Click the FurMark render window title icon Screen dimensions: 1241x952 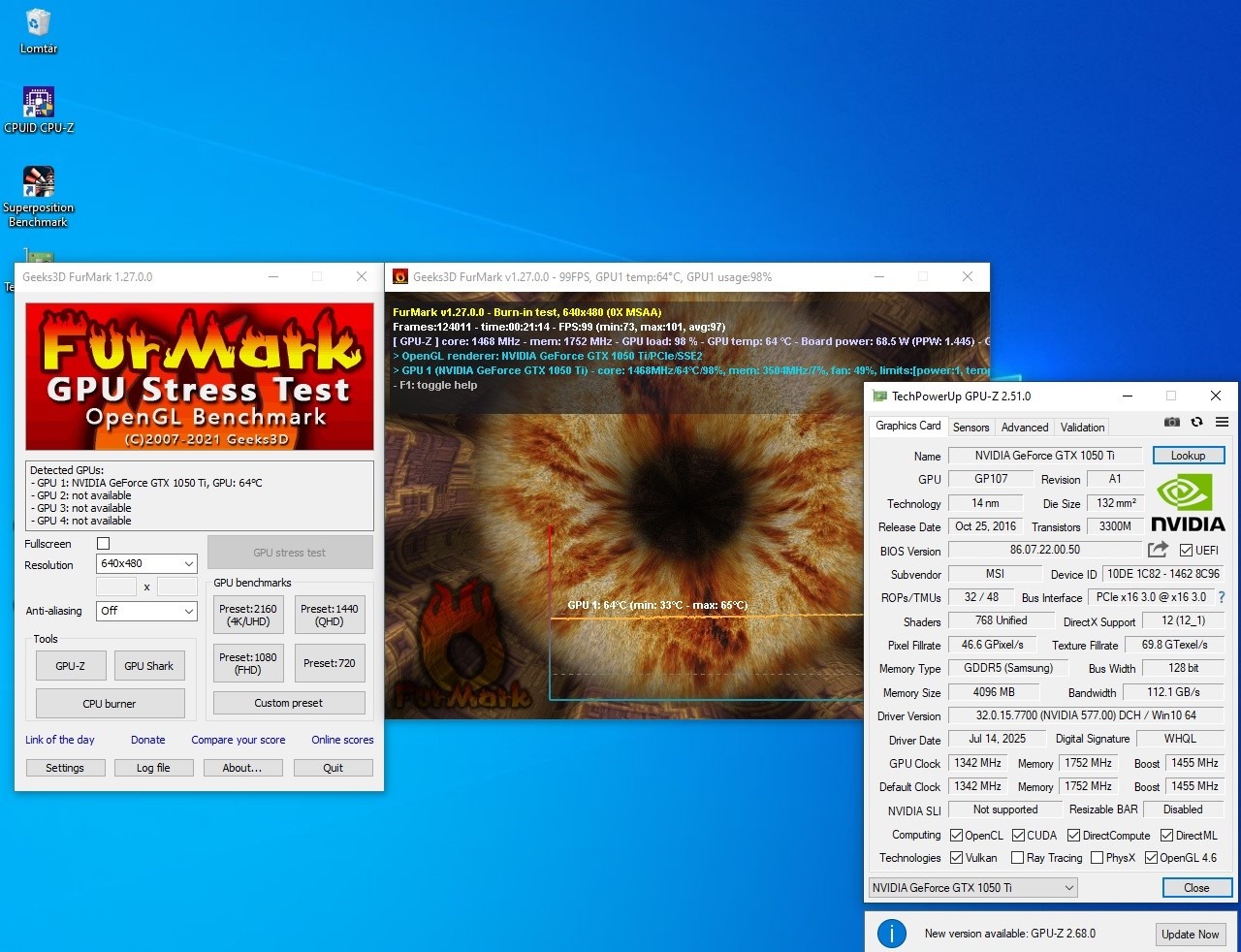click(399, 276)
